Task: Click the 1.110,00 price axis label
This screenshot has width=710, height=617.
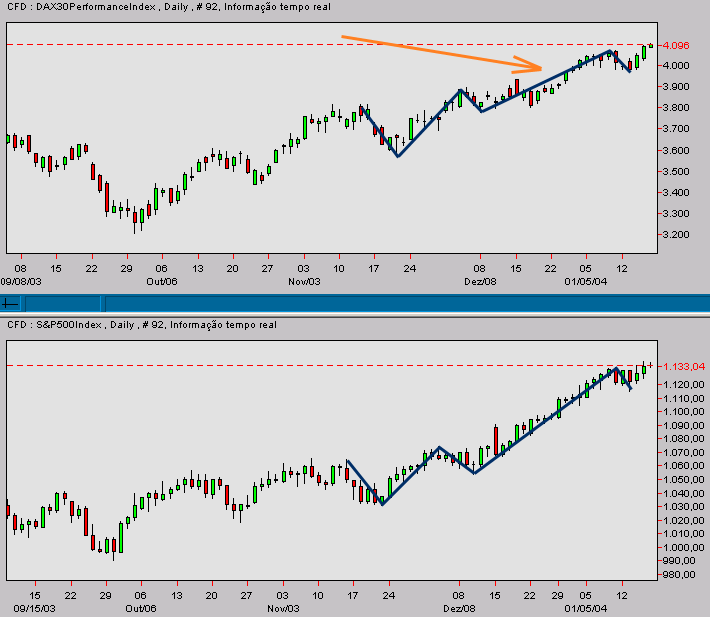Action: [683, 398]
